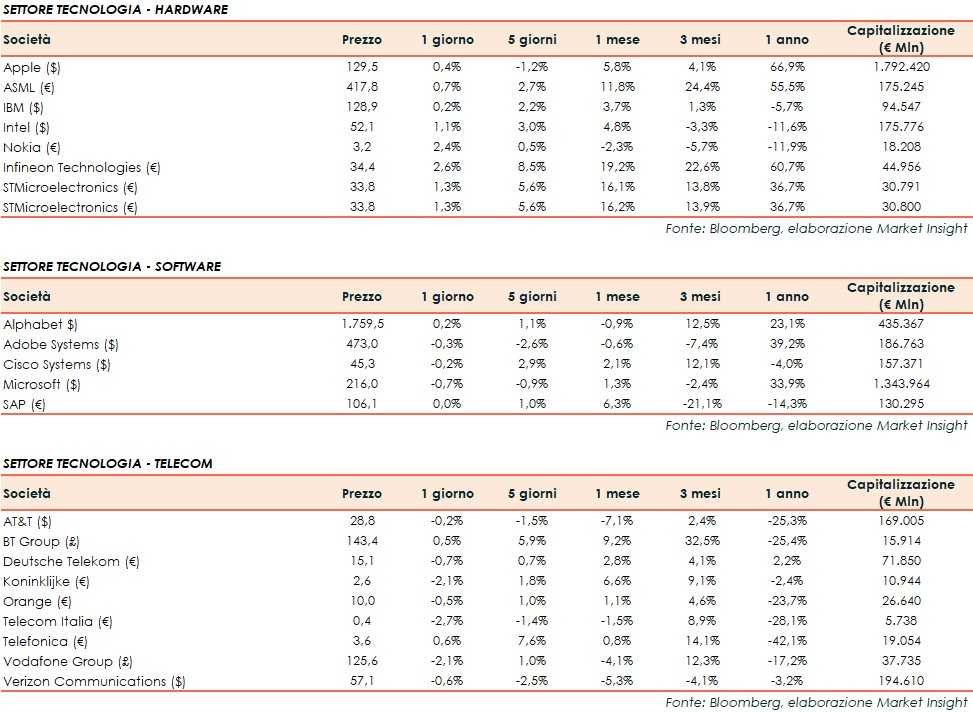Click the Telecom Italia (€) row label
This screenshot has height=712, width=973.
(57, 621)
